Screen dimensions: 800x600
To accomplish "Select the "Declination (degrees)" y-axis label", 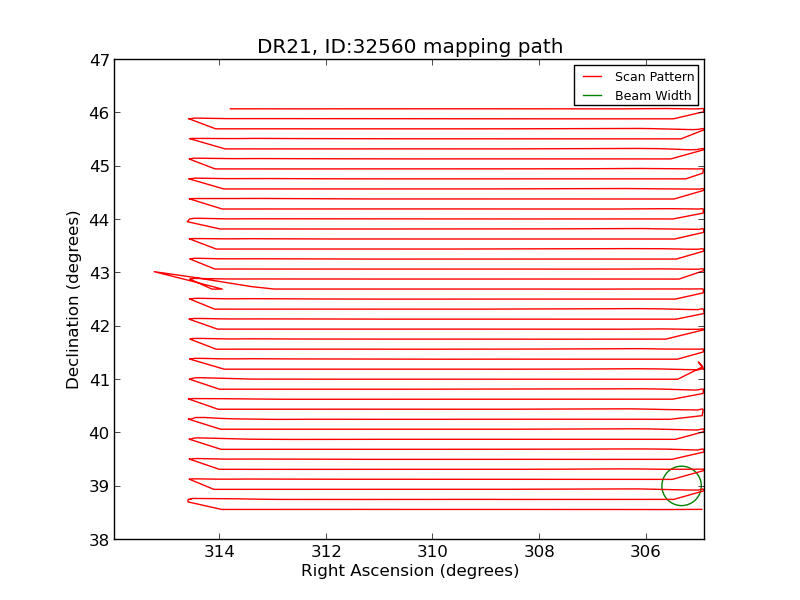I will [x=72, y=300].
